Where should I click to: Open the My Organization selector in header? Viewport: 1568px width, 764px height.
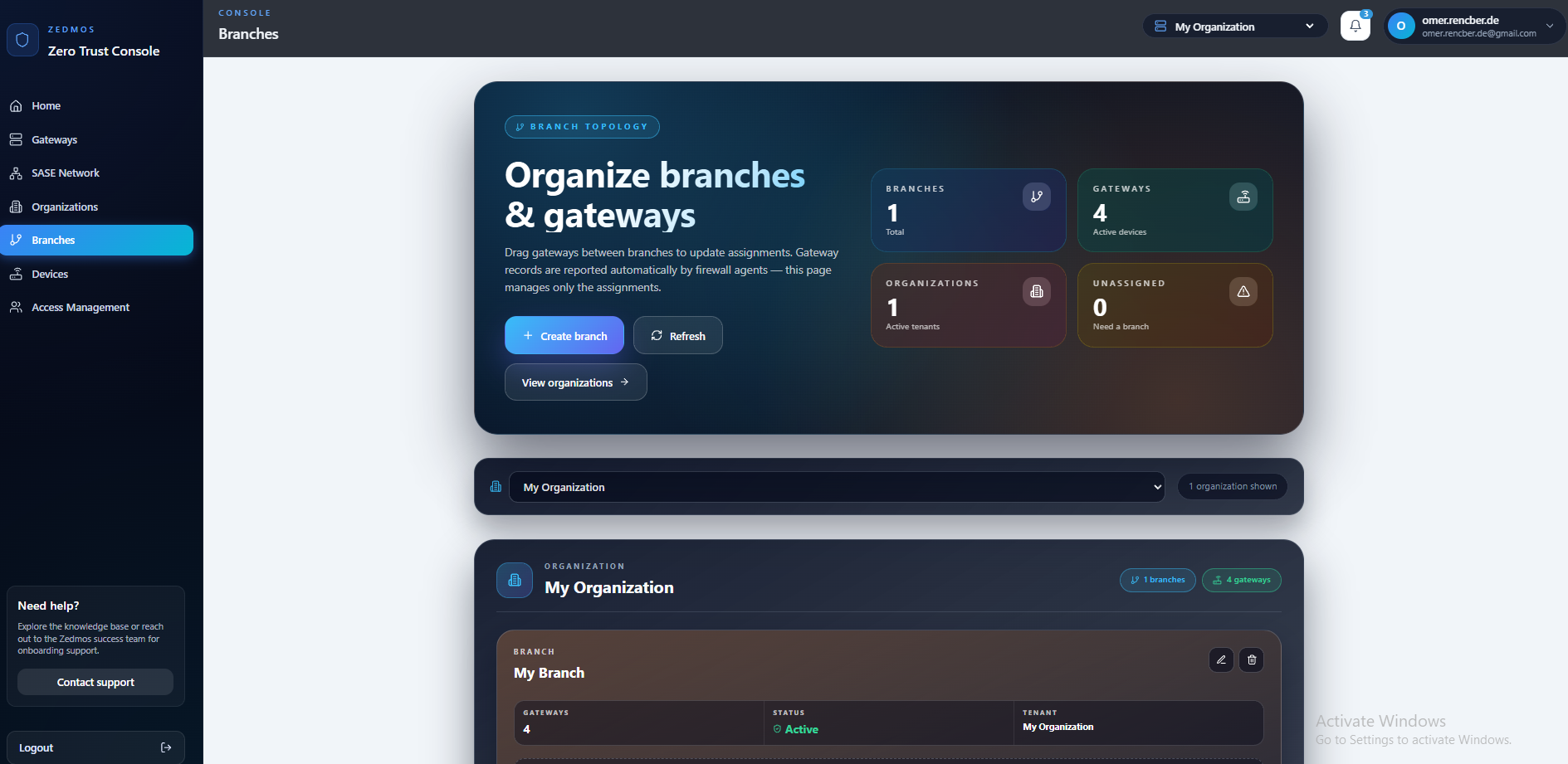(x=1235, y=27)
